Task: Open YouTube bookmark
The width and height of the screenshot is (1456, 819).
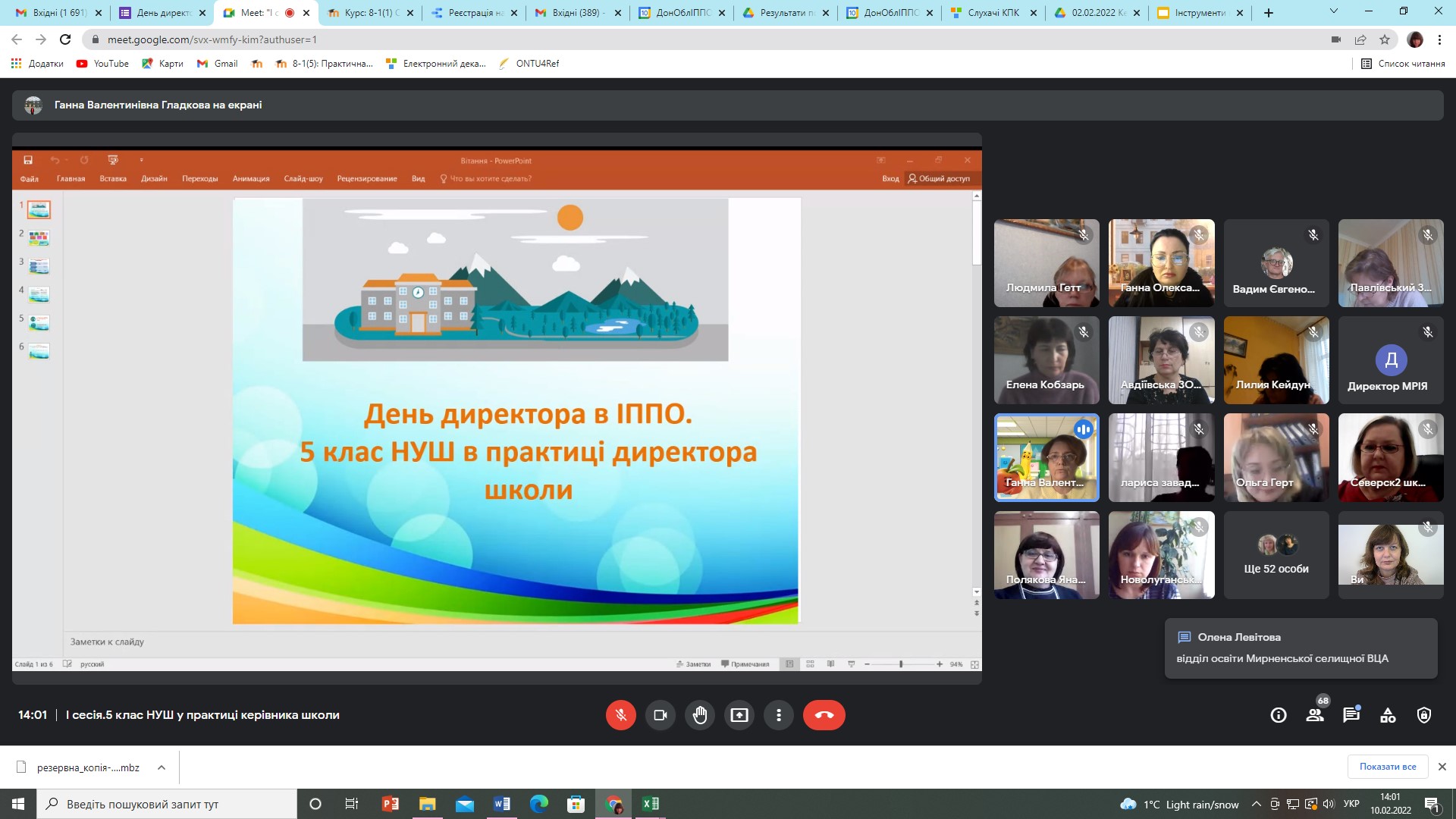Action: click(x=102, y=64)
